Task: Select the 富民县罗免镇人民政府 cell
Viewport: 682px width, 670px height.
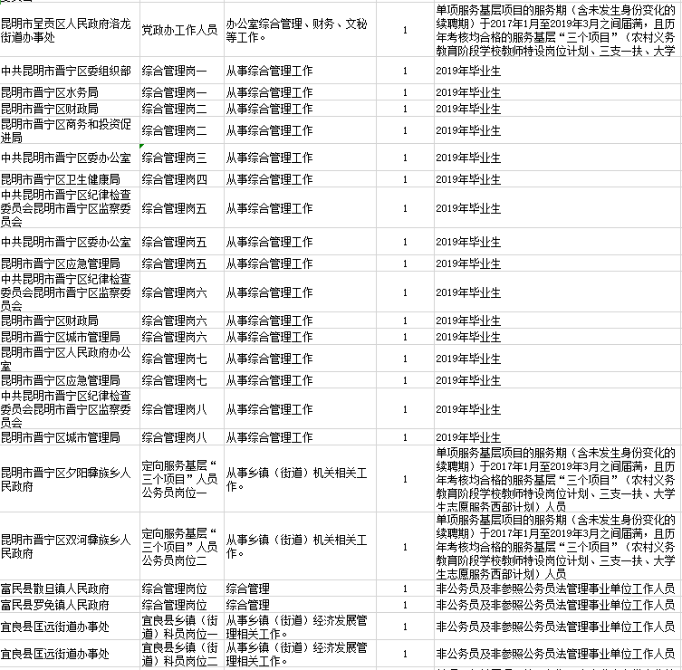Action: 68,605
